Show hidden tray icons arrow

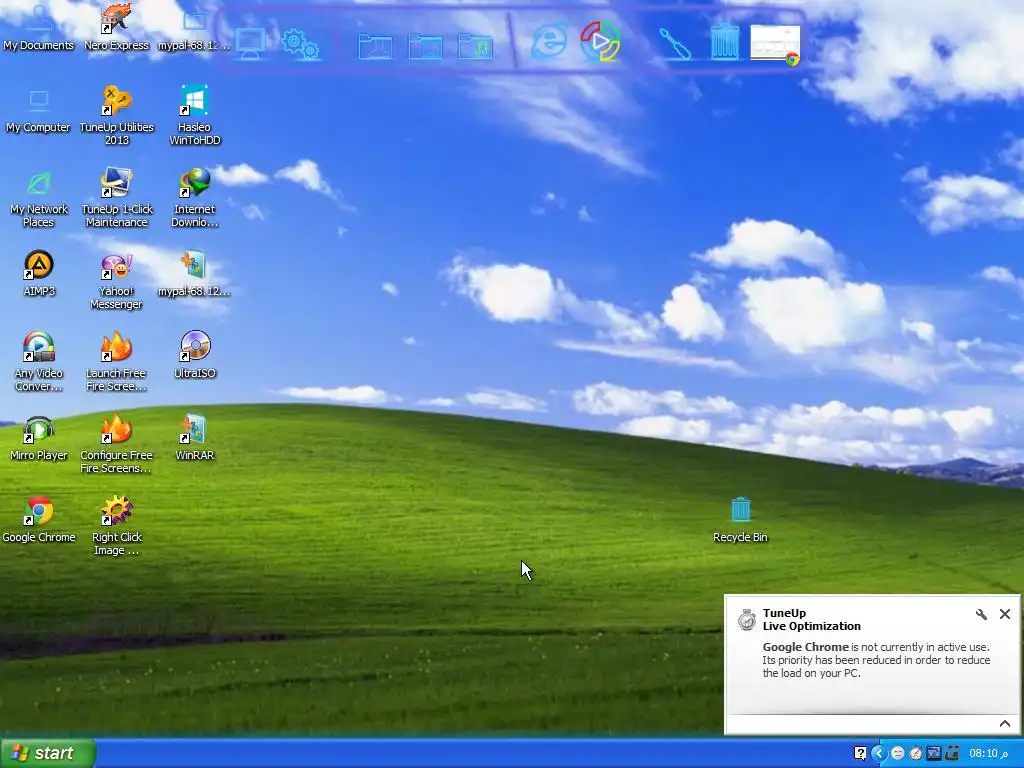click(x=879, y=753)
